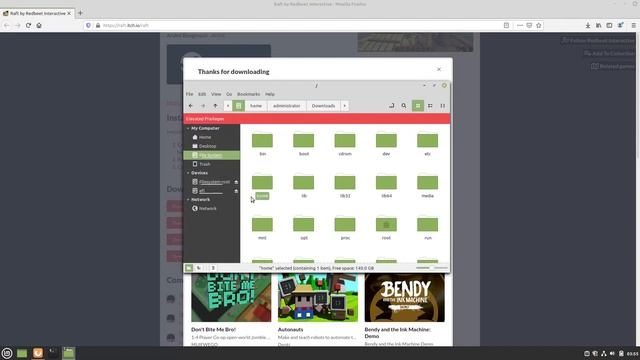Switch to compact view

coord(442,106)
